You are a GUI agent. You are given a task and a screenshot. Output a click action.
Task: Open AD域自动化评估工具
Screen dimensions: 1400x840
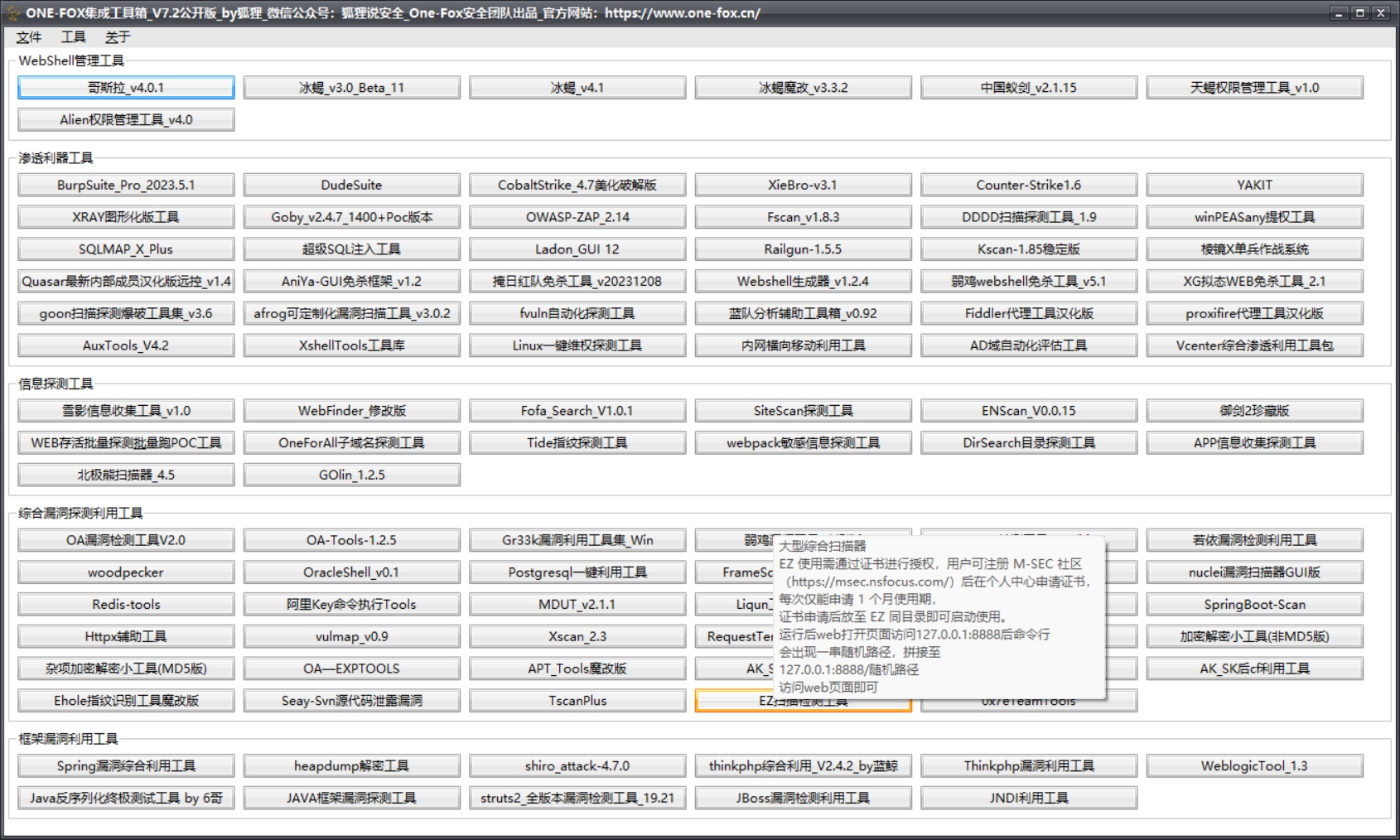[x=1029, y=346]
